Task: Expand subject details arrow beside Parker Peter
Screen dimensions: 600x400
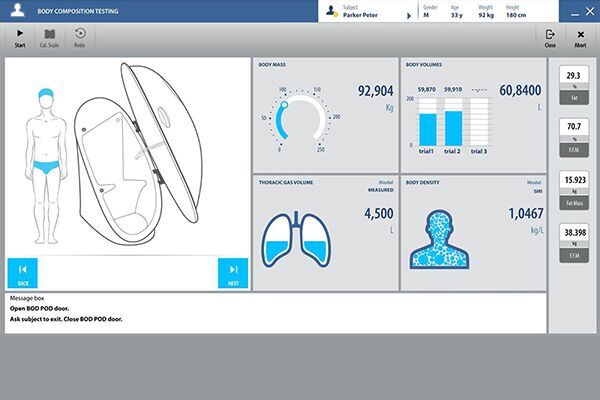Action: tap(408, 15)
